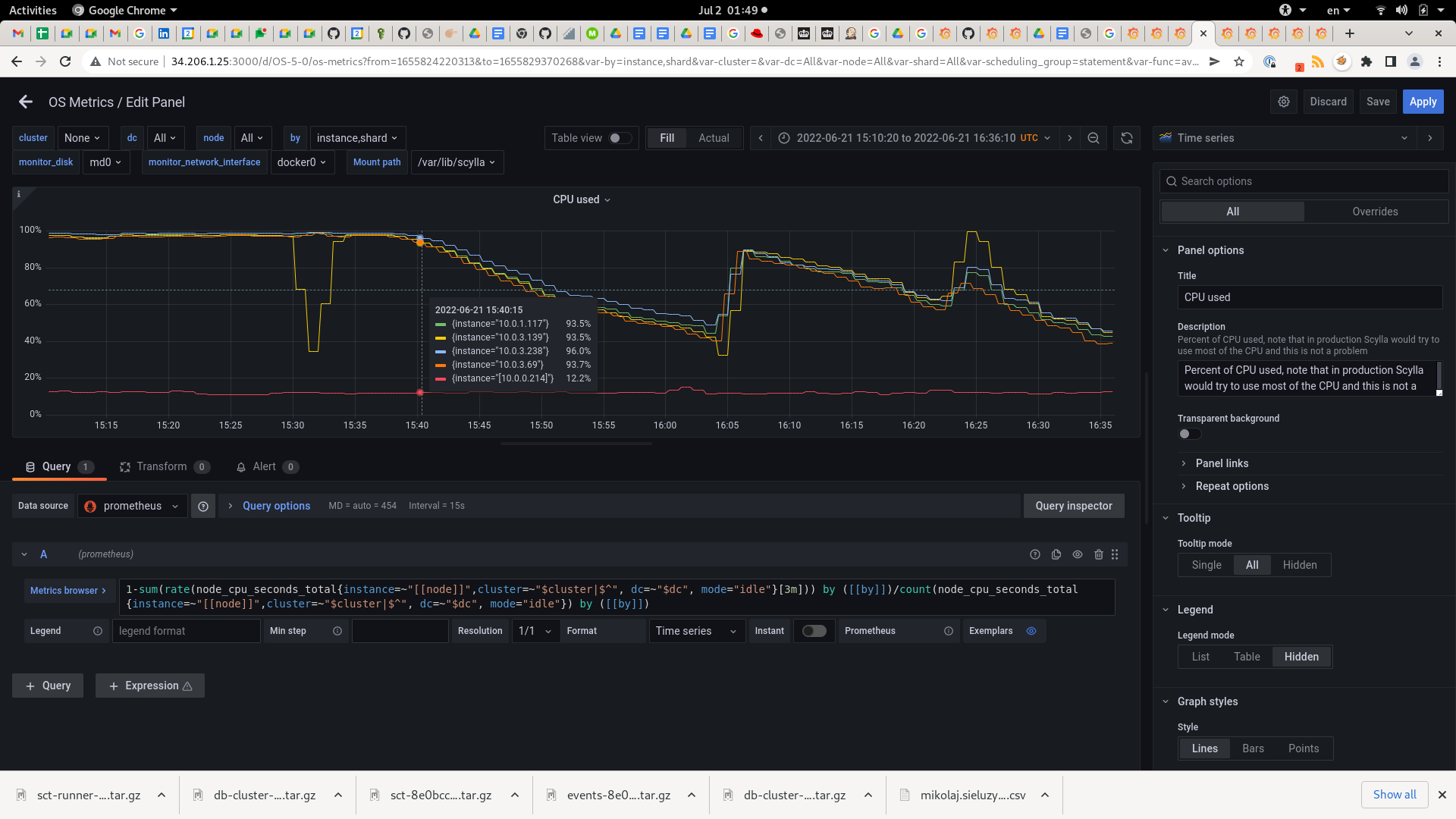Viewport: 1456px width, 819px height.
Task: Open query A help with the question mark icon
Action: 1035,554
